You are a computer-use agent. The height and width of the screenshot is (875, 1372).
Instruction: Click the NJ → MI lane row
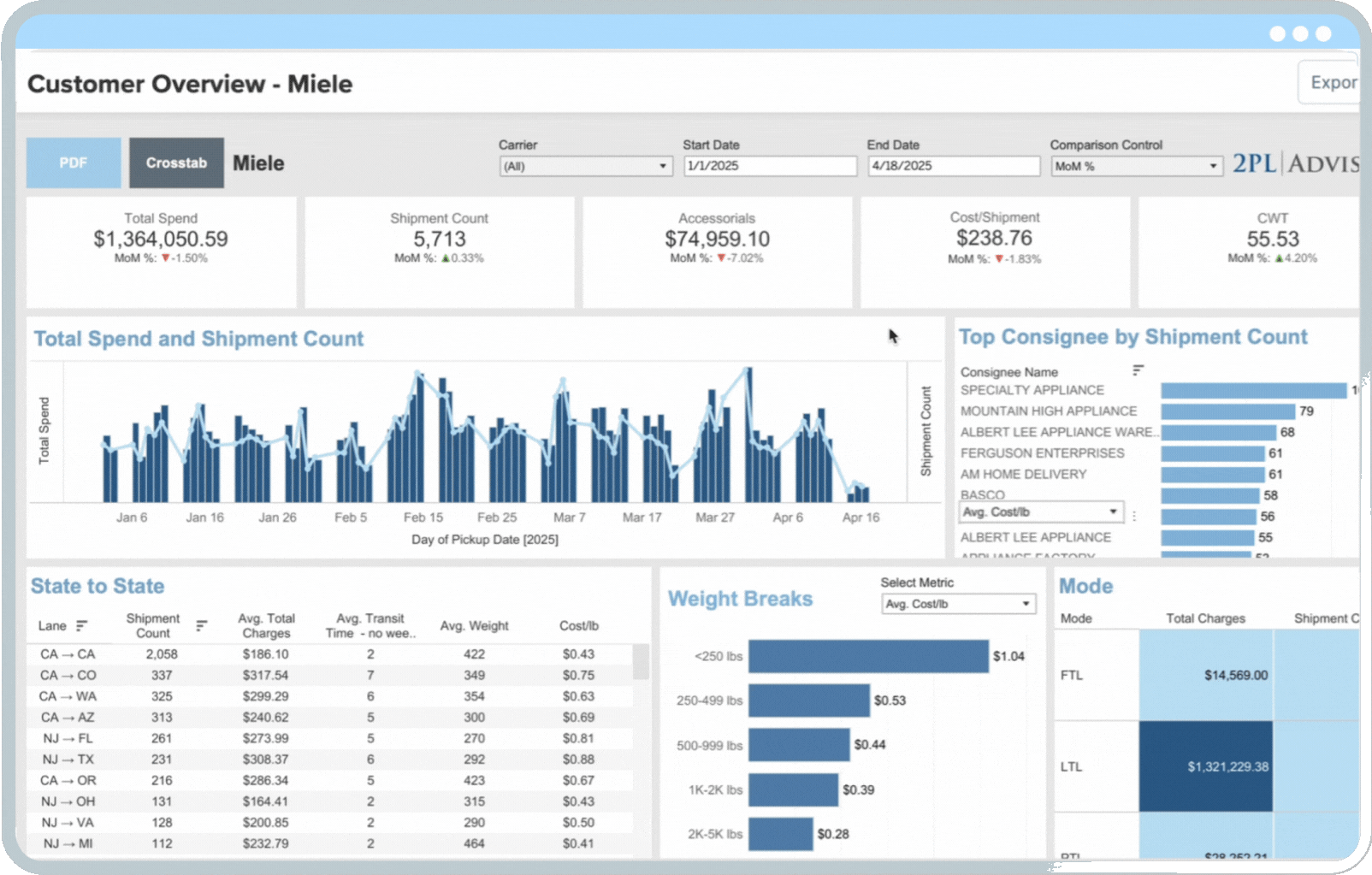(332, 843)
